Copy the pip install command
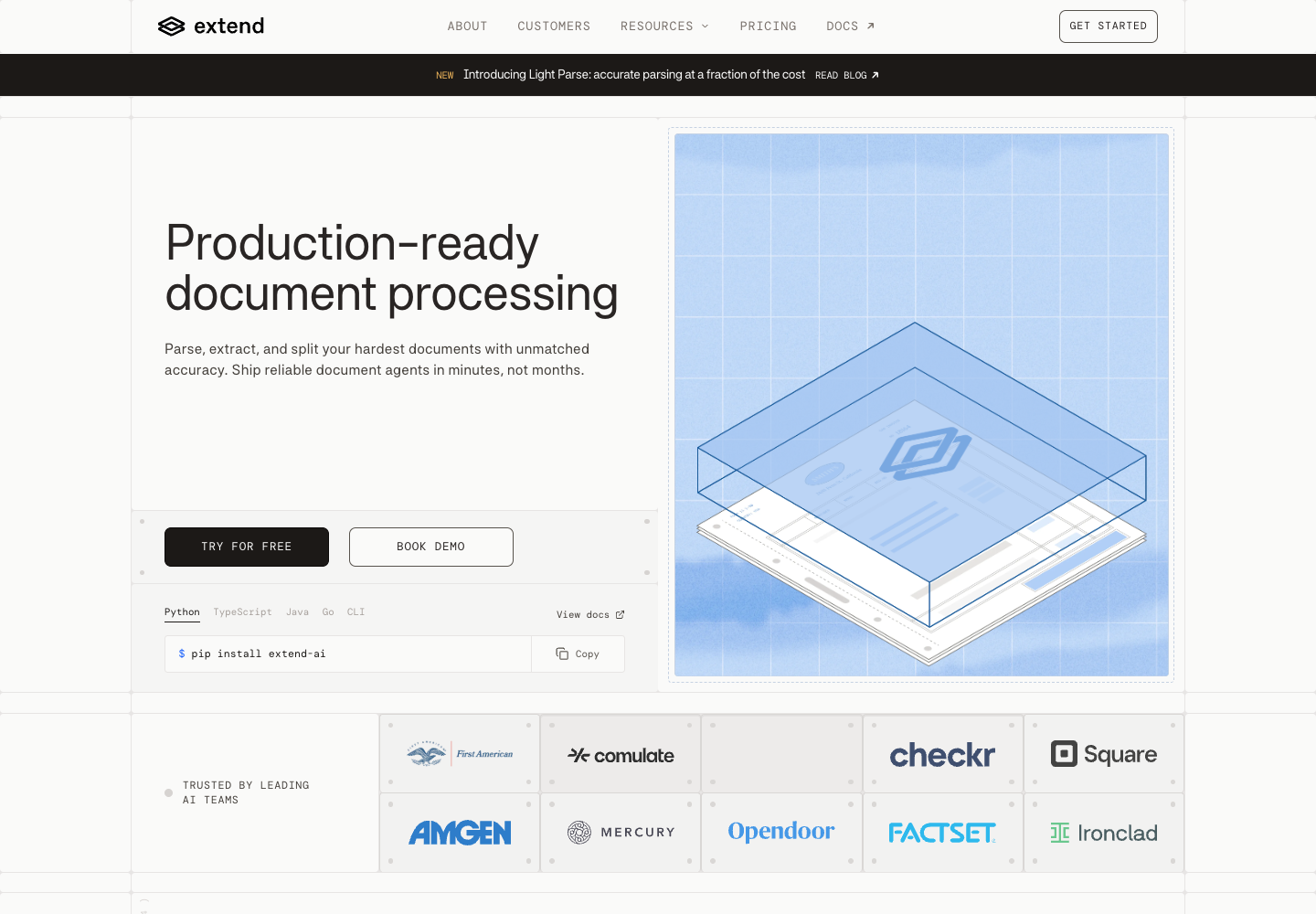Image resolution: width=1316 pixels, height=914 pixels. [x=578, y=654]
